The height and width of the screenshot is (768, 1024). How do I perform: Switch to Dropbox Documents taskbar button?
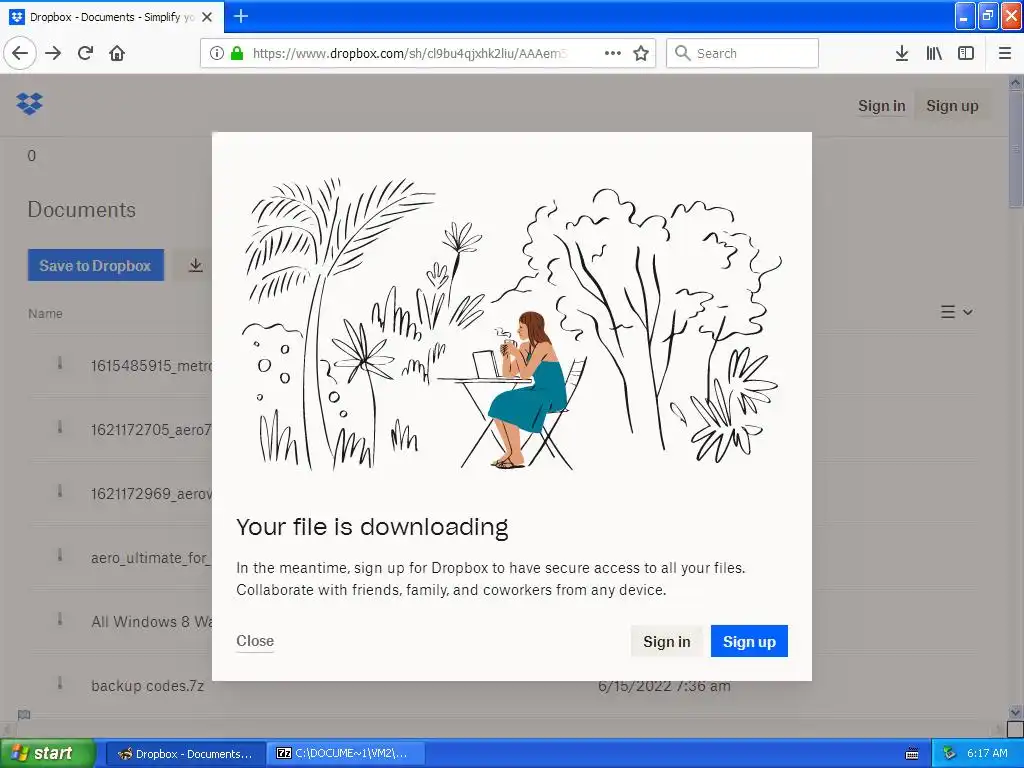point(185,754)
